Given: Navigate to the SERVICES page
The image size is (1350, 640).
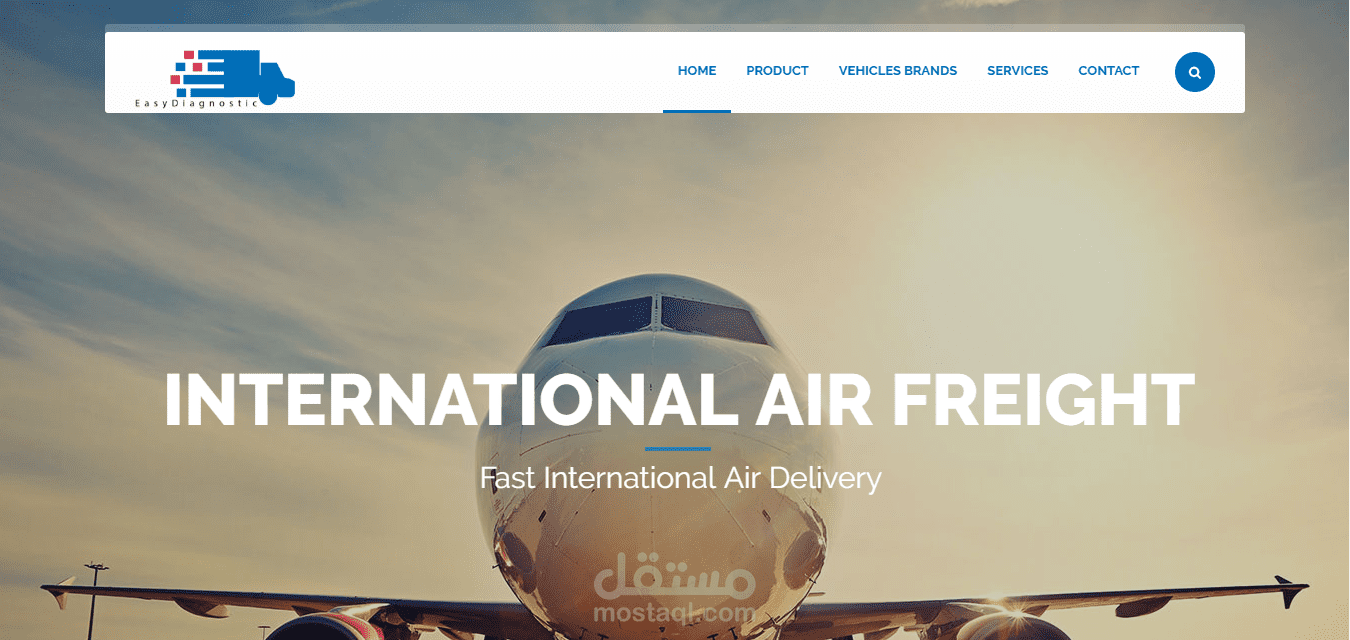Looking at the screenshot, I should pyautogui.click(x=1017, y=71).
